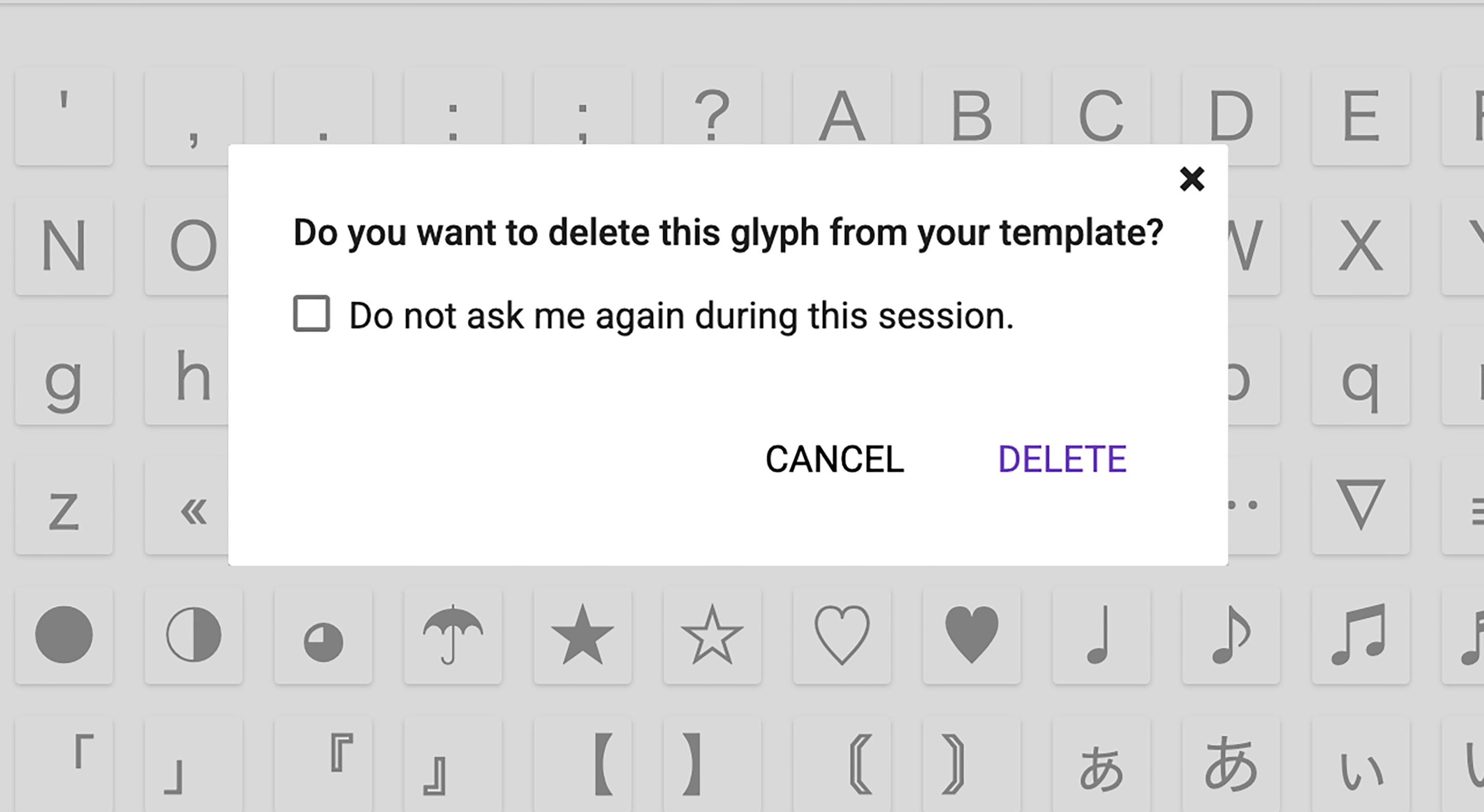Select the uppercase N glyph tile
1484x812 pixels.
pyautogui.click(x=64, y=246)
